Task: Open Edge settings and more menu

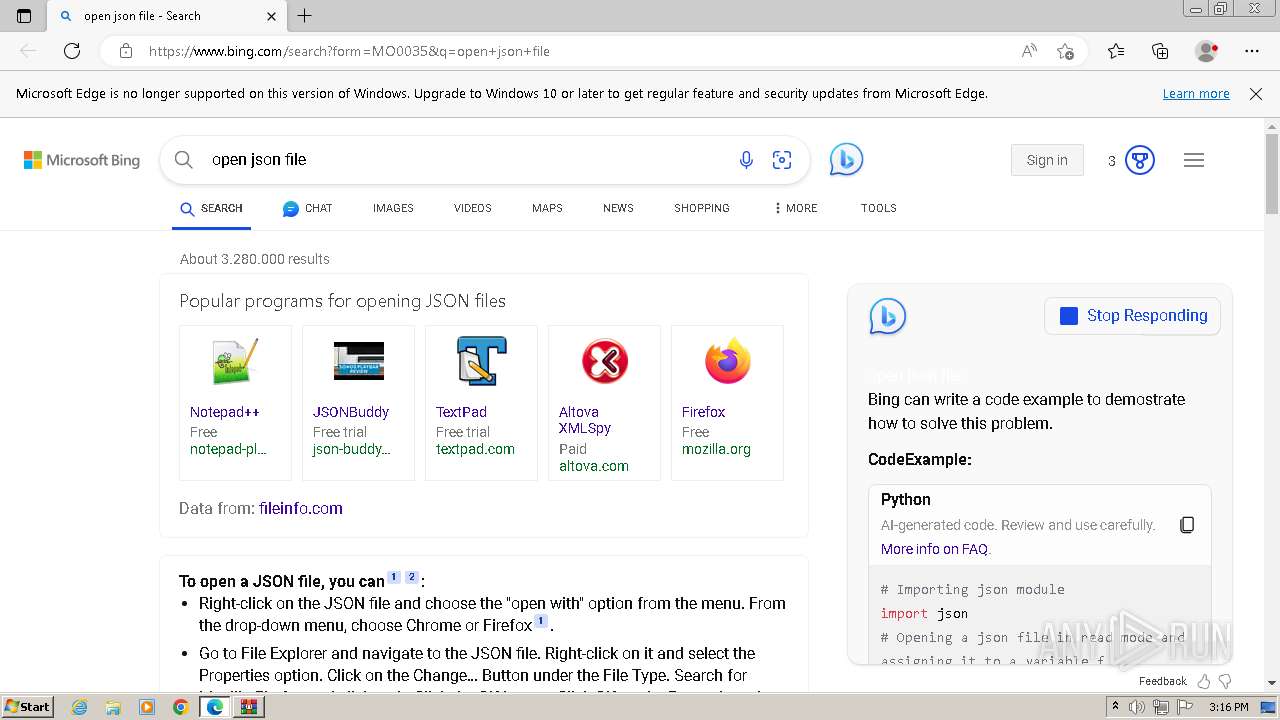Action: pyautogui.click(x=1252, y=51)
